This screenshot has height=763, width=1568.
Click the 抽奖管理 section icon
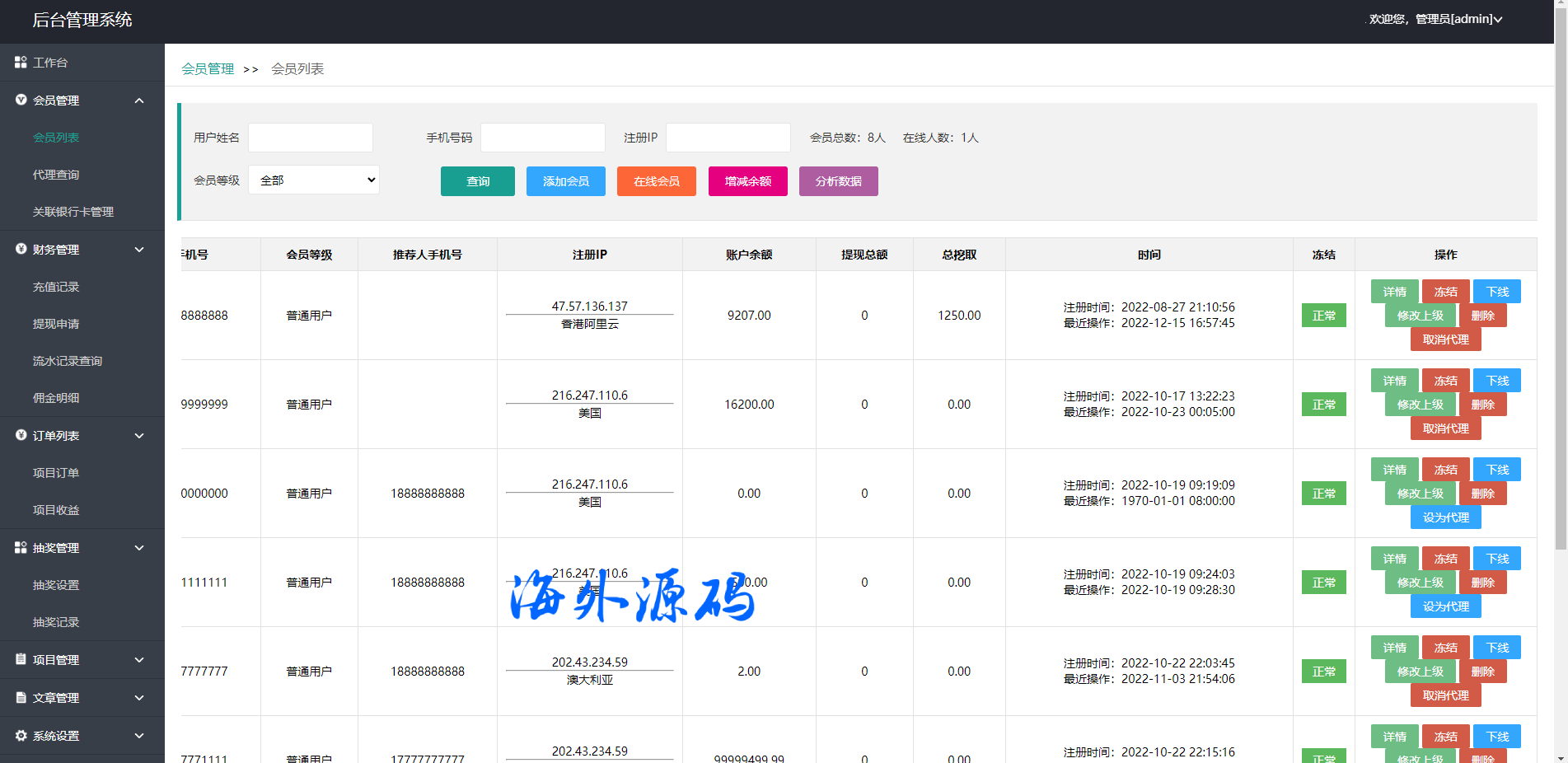click(21, 547)
